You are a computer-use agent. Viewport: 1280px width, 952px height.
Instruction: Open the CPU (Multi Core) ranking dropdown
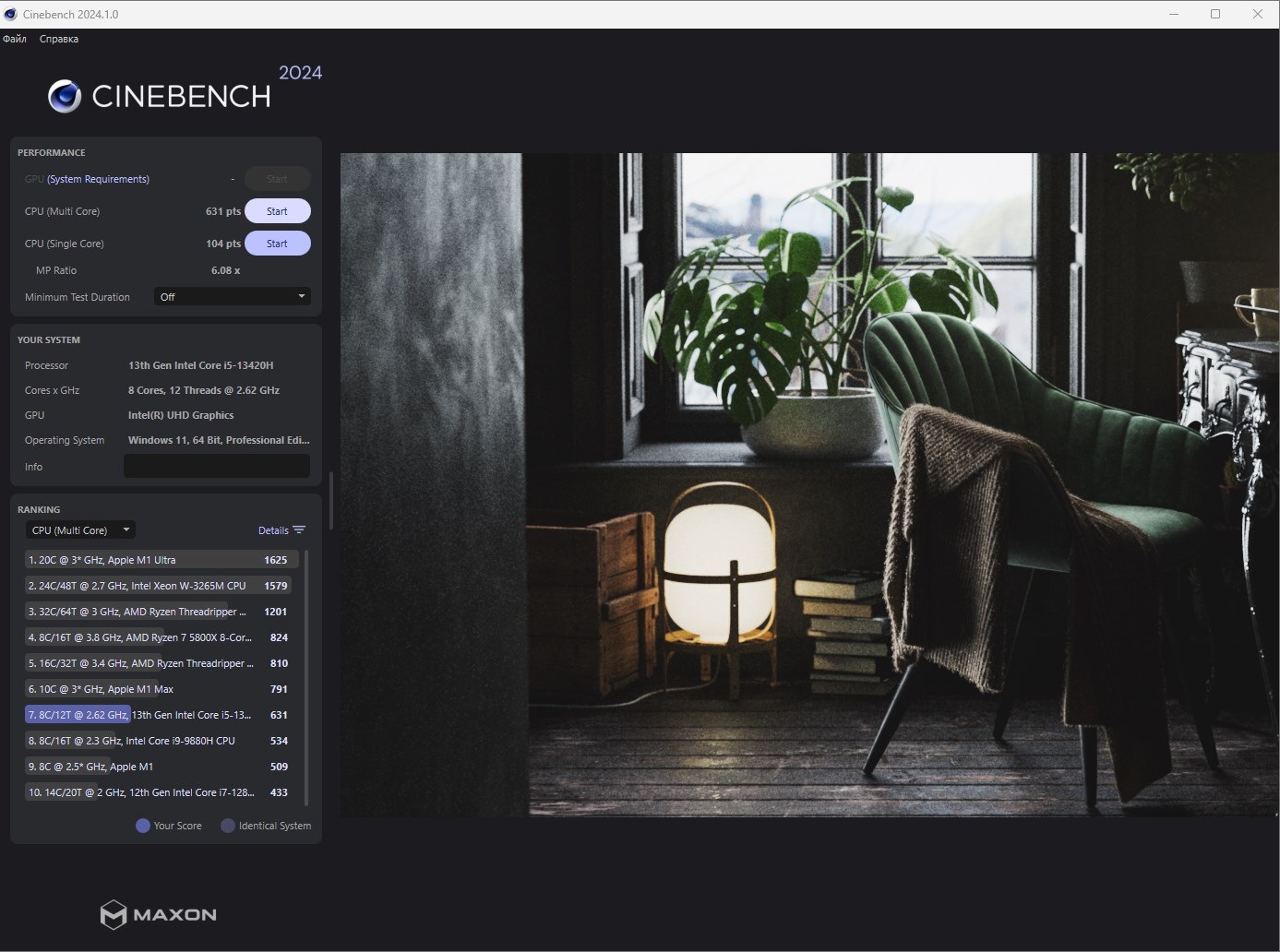point(81,530)
